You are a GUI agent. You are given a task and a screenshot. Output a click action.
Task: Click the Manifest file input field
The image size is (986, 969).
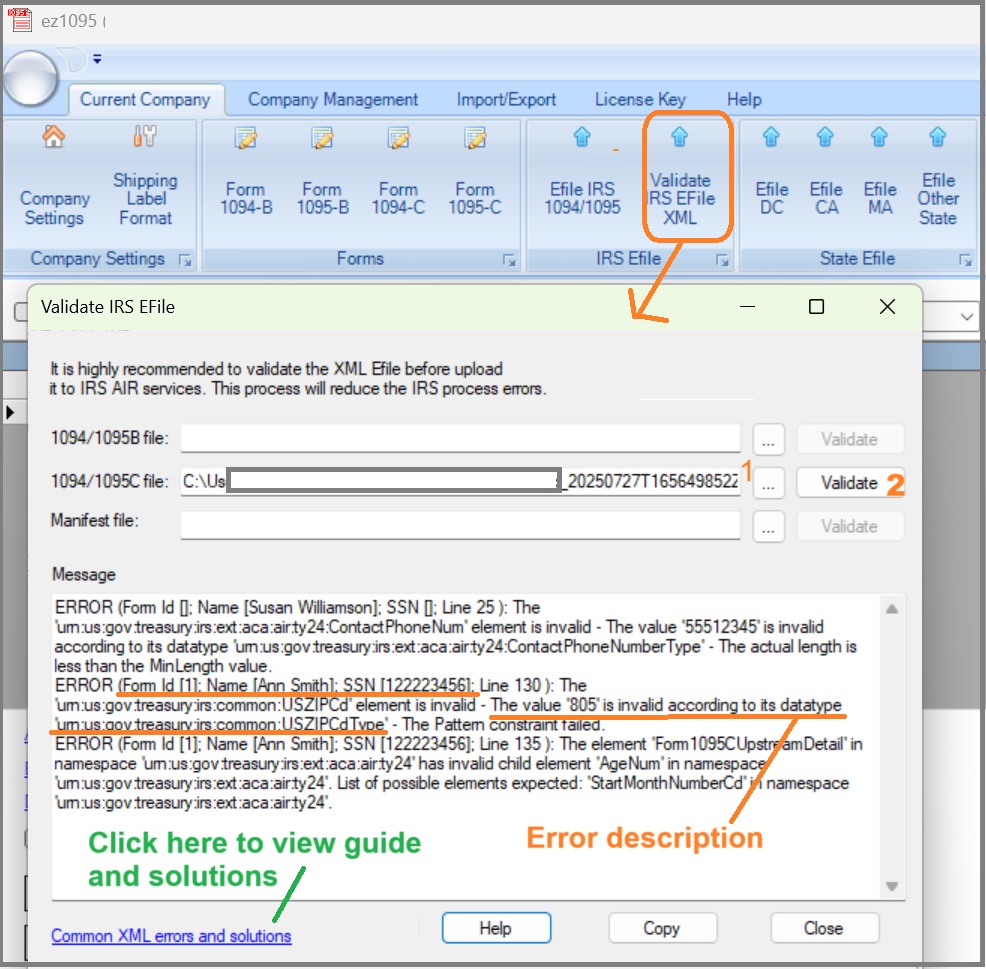click(x=460, y=526)
